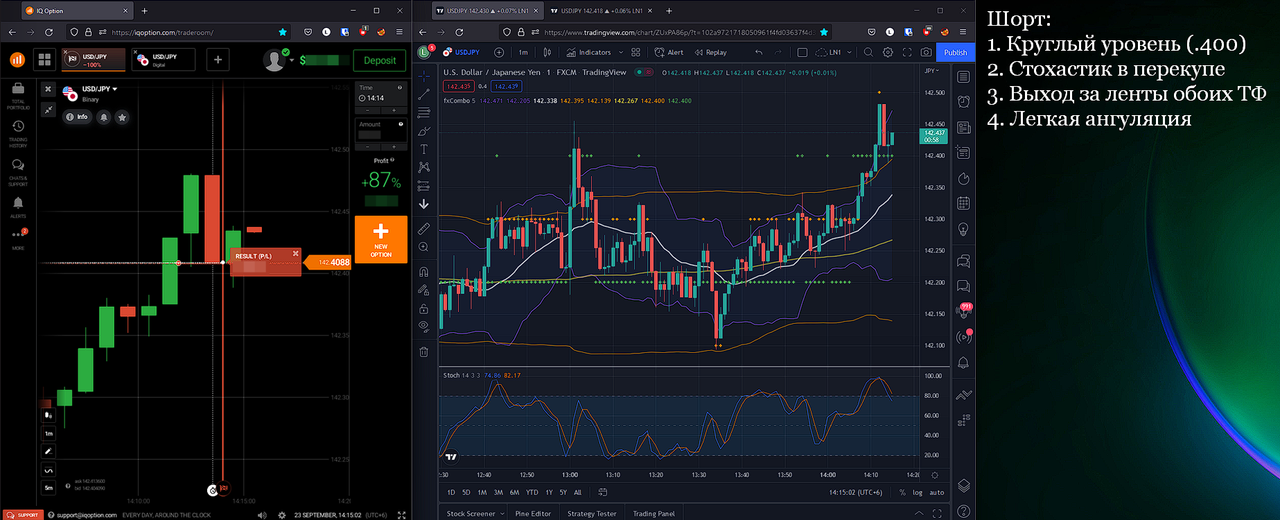This screenshot has width=1280, height=520.
Task: Undo last TradingView chart action
Action: [x=759, y=52]
